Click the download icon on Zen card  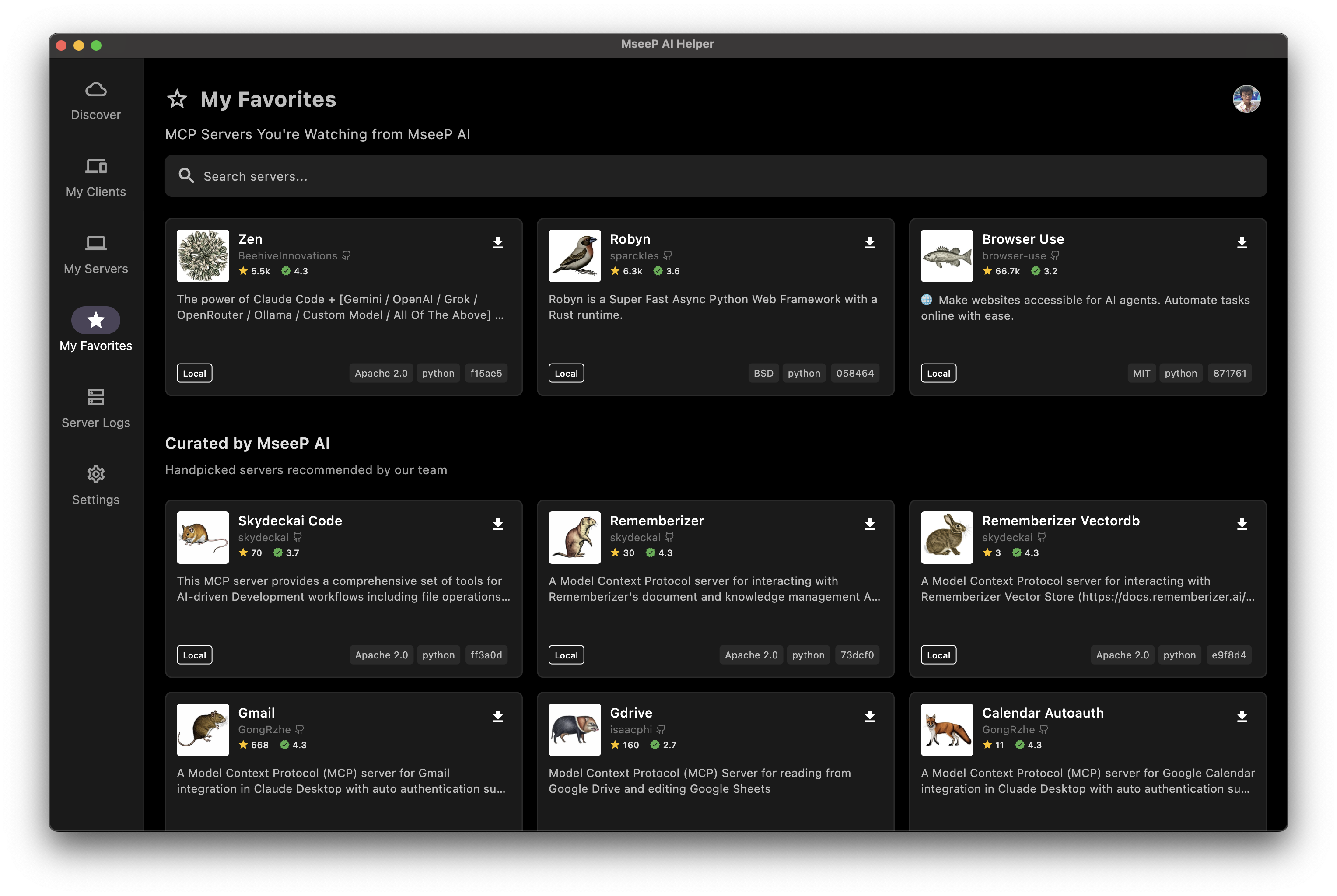498,242
